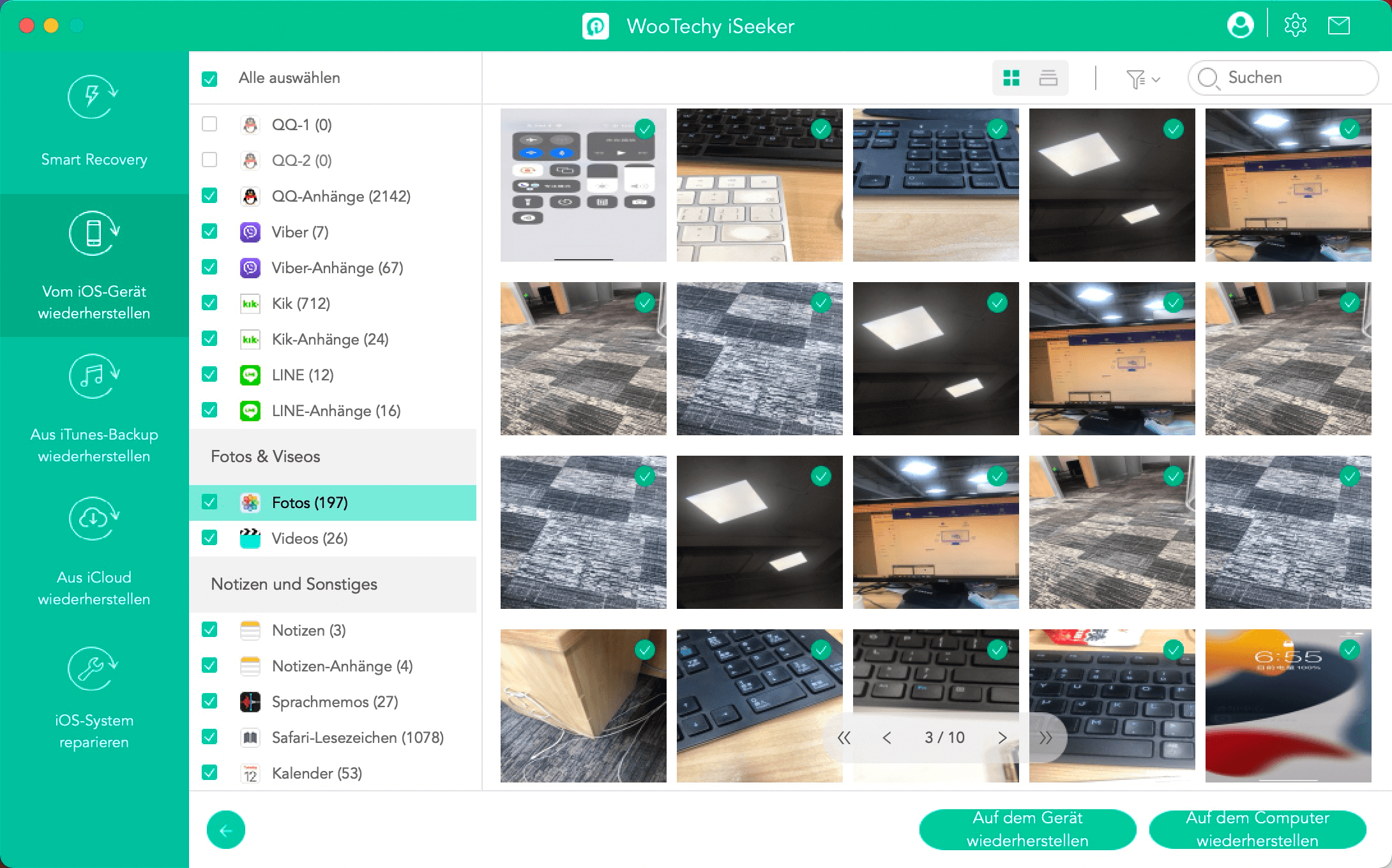Select Sprachmemos (27) category
The image size is (1392, 868).
(x=335, y=702)
